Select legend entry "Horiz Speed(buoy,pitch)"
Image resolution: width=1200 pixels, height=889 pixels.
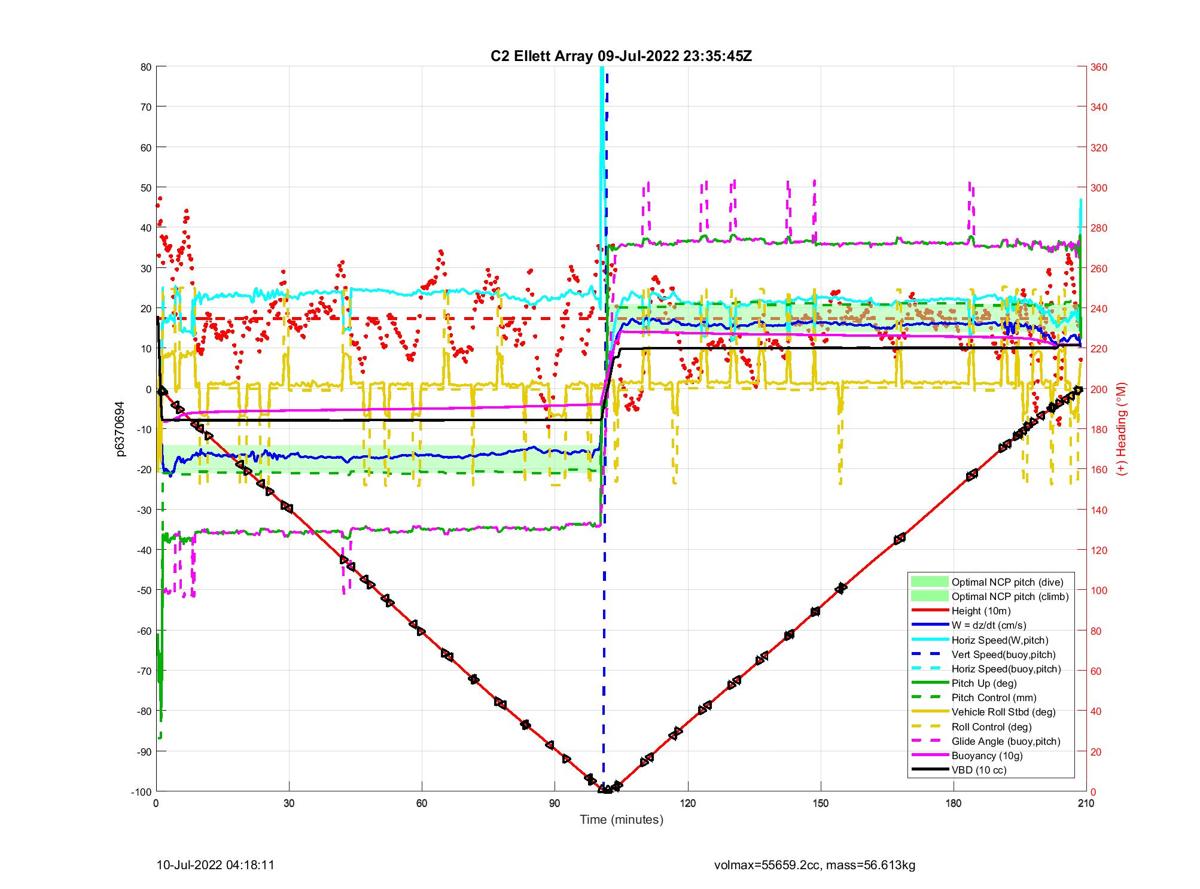(1006, 669)
